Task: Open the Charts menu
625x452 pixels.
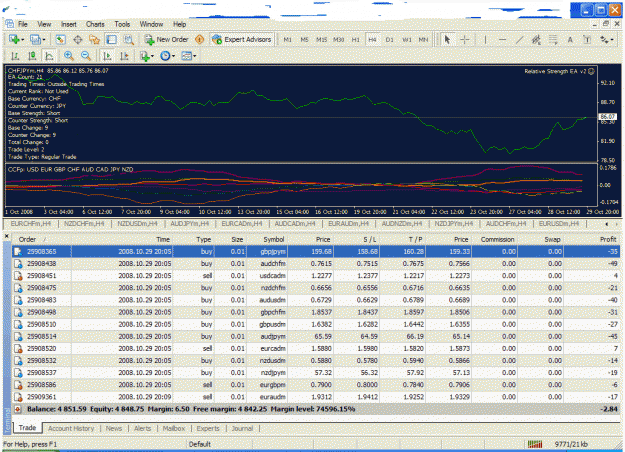Action: point(95,24)
